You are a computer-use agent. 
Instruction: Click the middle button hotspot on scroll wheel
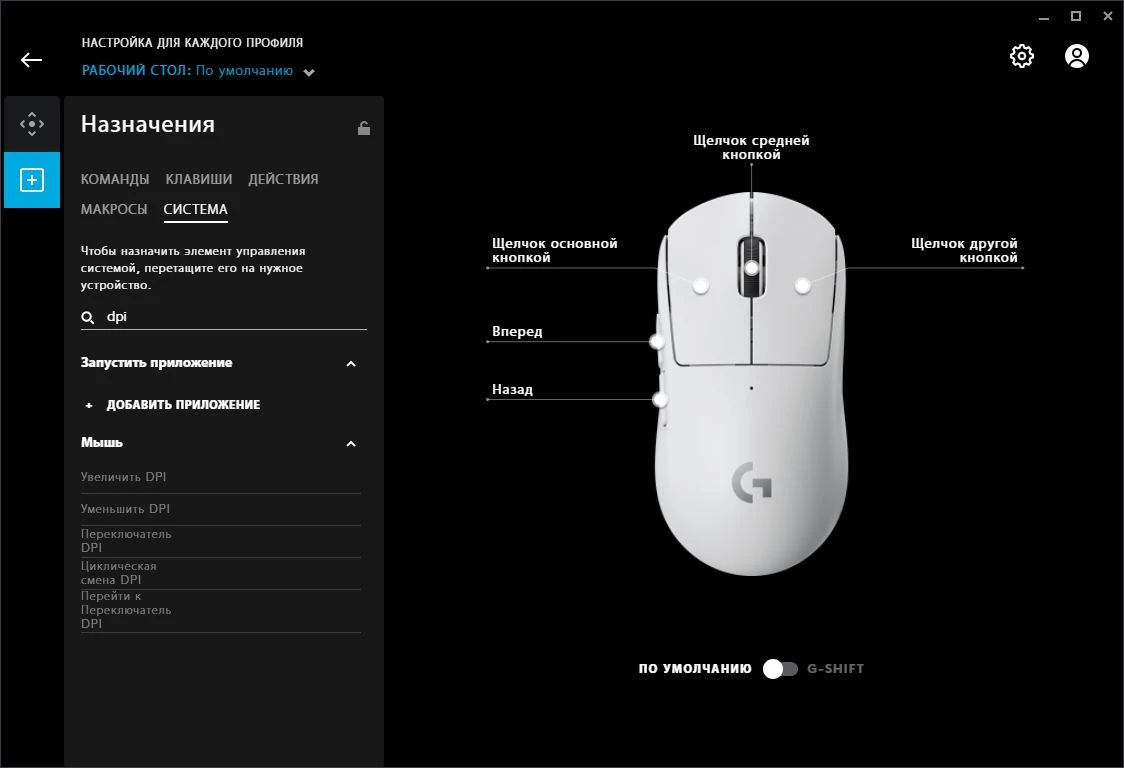751,268
